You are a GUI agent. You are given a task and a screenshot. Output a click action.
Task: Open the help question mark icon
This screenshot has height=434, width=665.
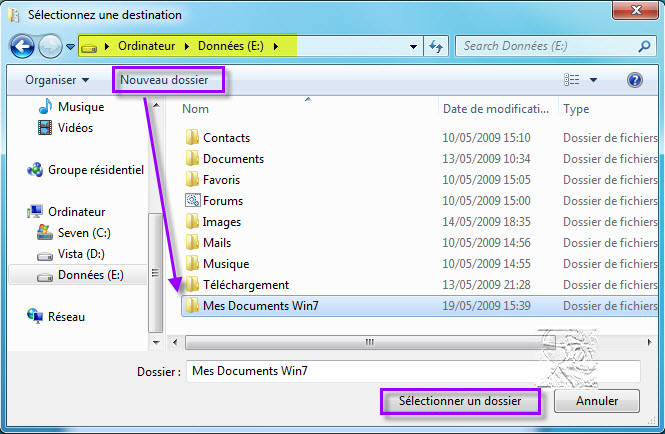point(634,80)
